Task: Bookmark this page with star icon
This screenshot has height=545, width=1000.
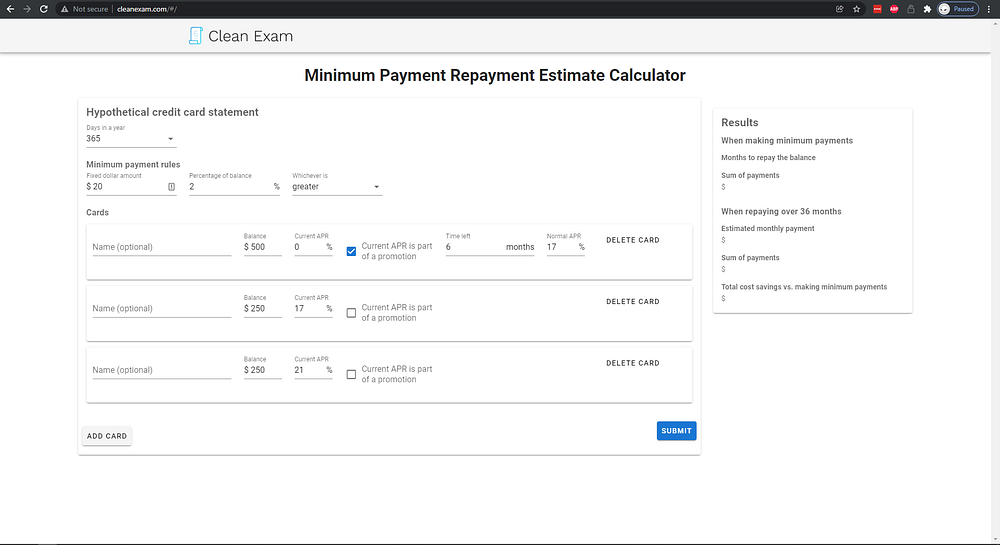Action: (857, 9)
